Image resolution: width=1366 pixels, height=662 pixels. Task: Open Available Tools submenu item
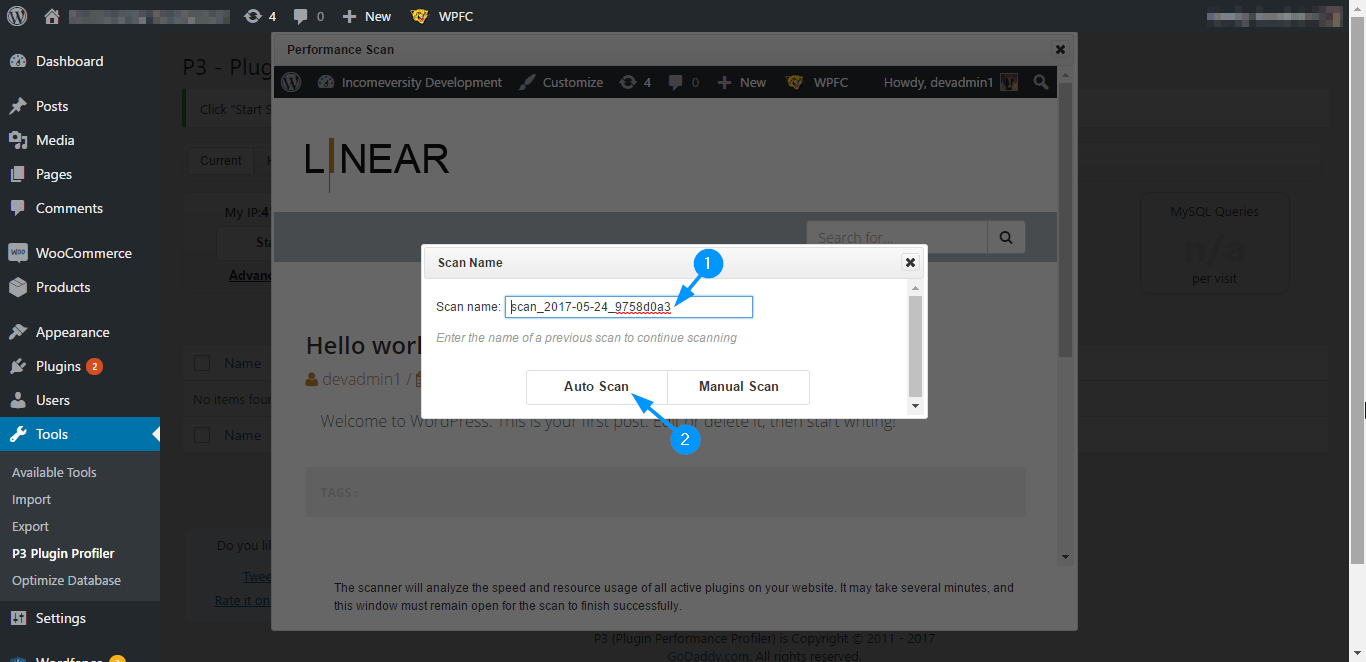[x=54, y=472]
